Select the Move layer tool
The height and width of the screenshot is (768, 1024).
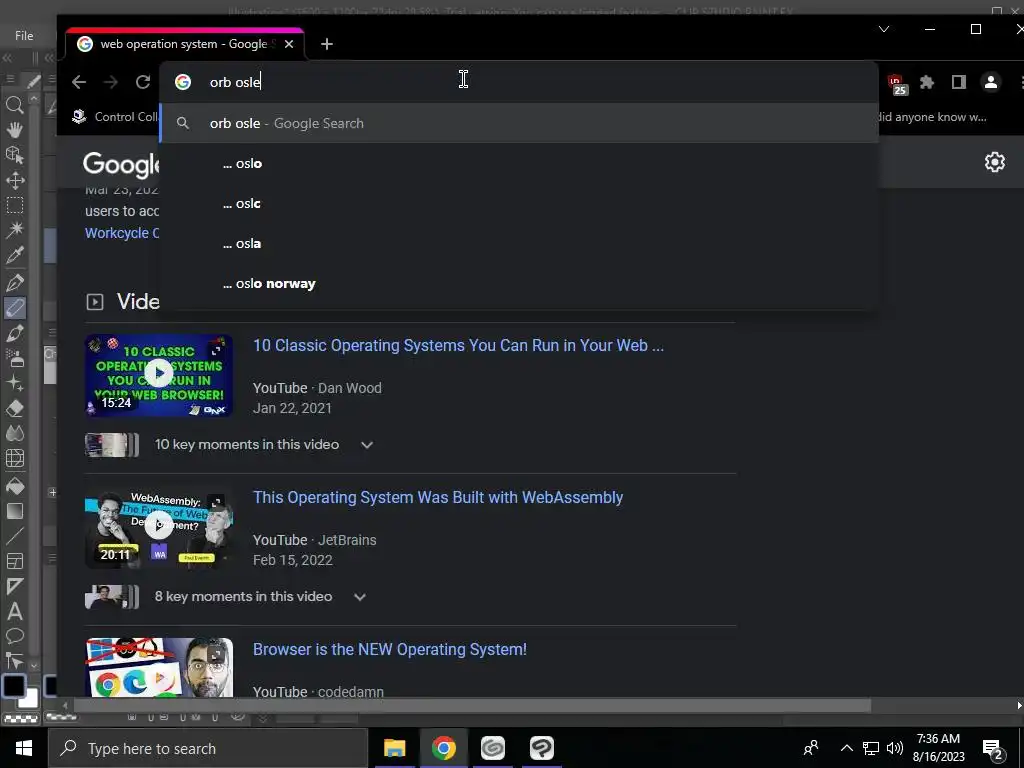(x=14, y=180)
